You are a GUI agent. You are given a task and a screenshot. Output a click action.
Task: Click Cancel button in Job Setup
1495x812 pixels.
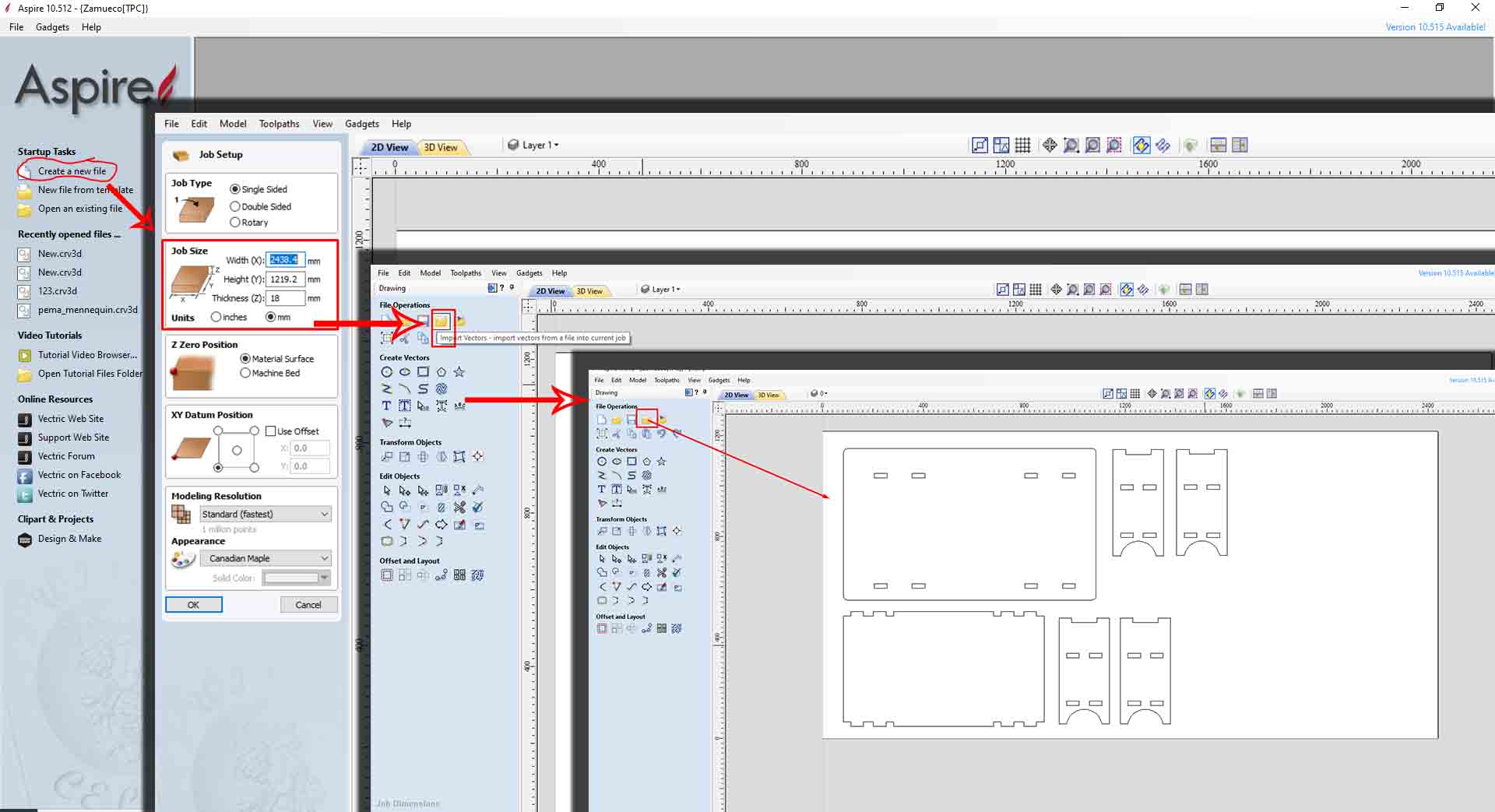click(x=308, y=605)
